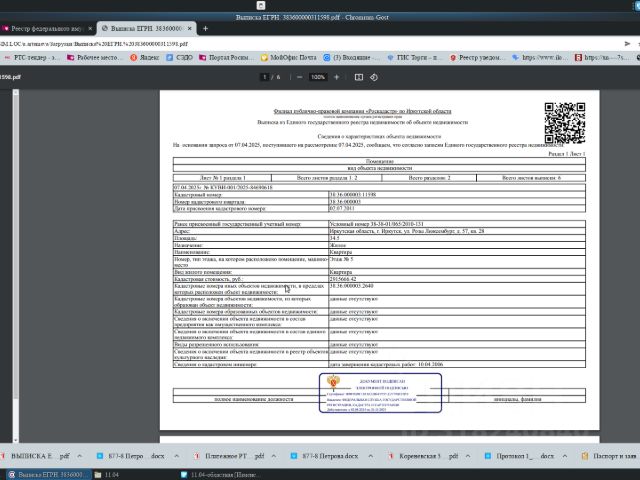Viewport: 640px width, 480px height.
Task: Zoom in the PDF document
Action: [x=336, y=77]
